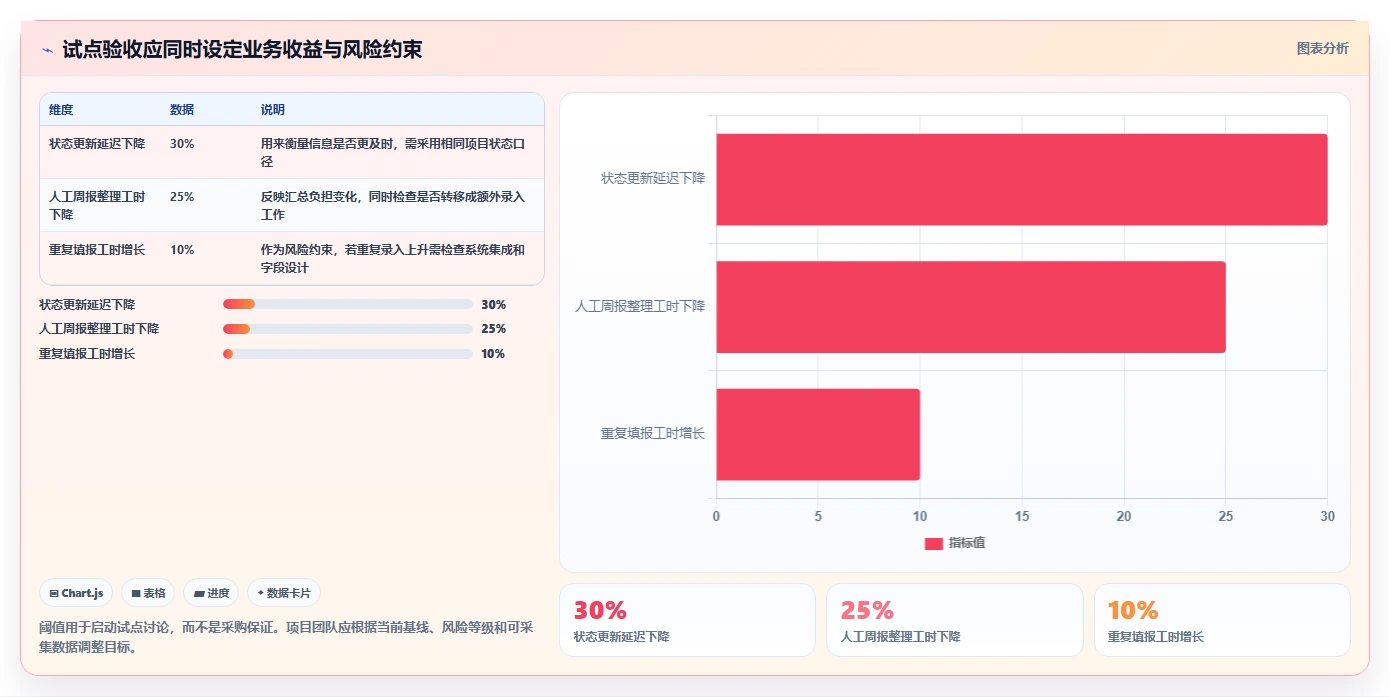
Task: Click the 数据 column header
Action: (182, 110)
